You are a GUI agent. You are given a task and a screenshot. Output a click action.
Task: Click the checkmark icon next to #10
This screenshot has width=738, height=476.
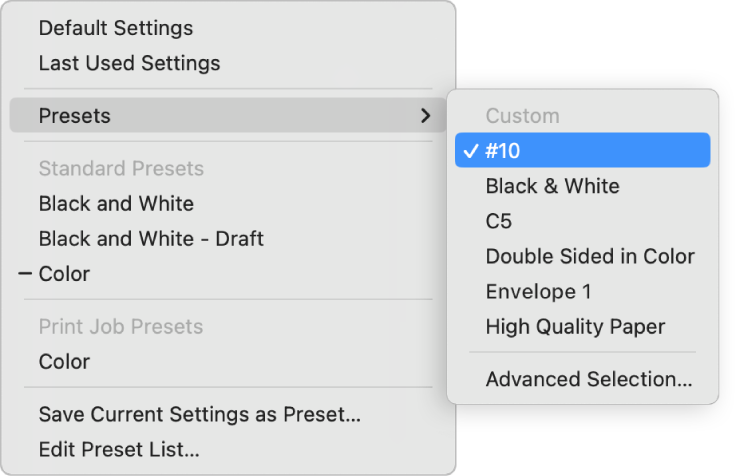coord(470,151)
